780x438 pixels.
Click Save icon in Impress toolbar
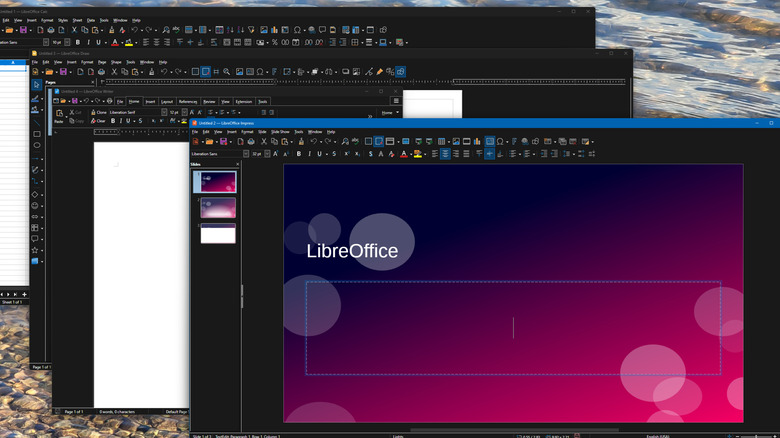coord(223,142)
